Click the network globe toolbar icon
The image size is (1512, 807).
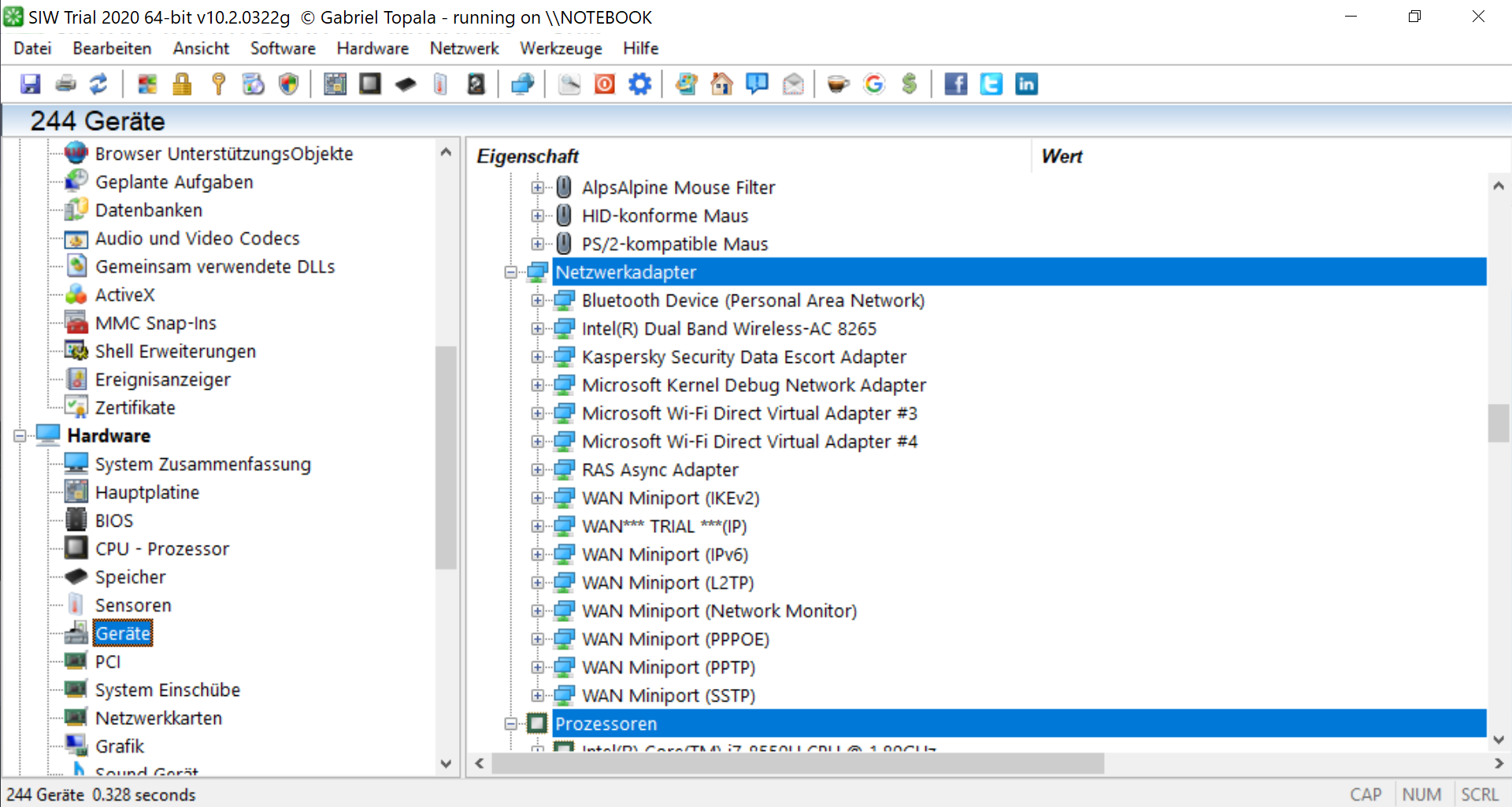(x=523, y=84)
